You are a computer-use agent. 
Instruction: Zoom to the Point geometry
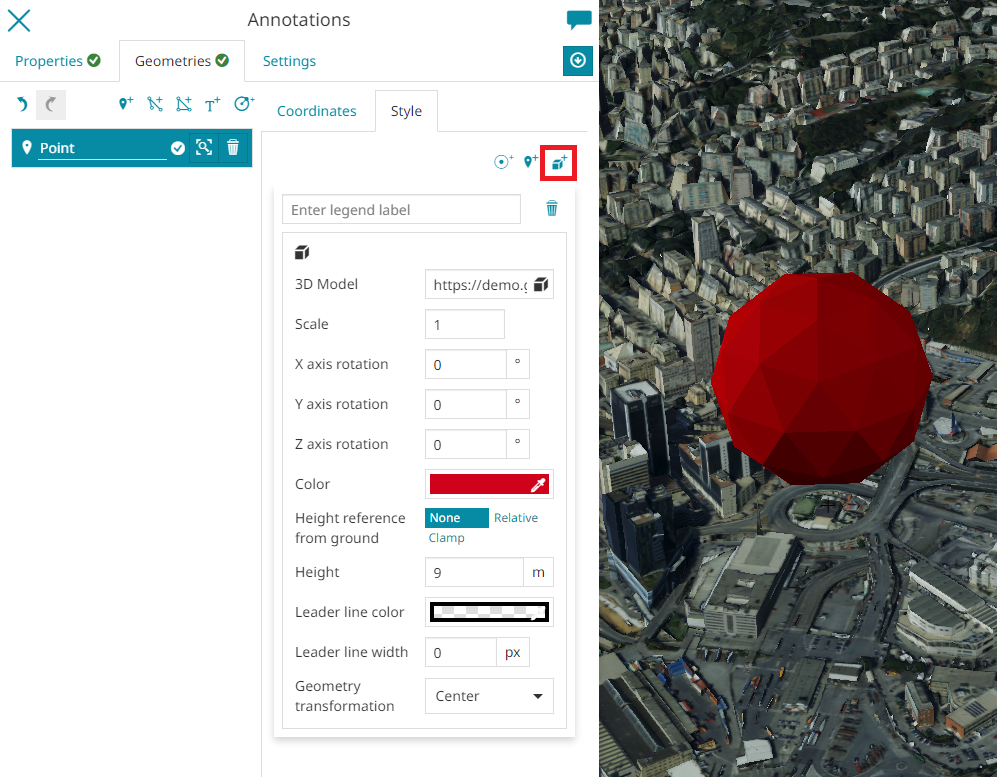[204, 148]
